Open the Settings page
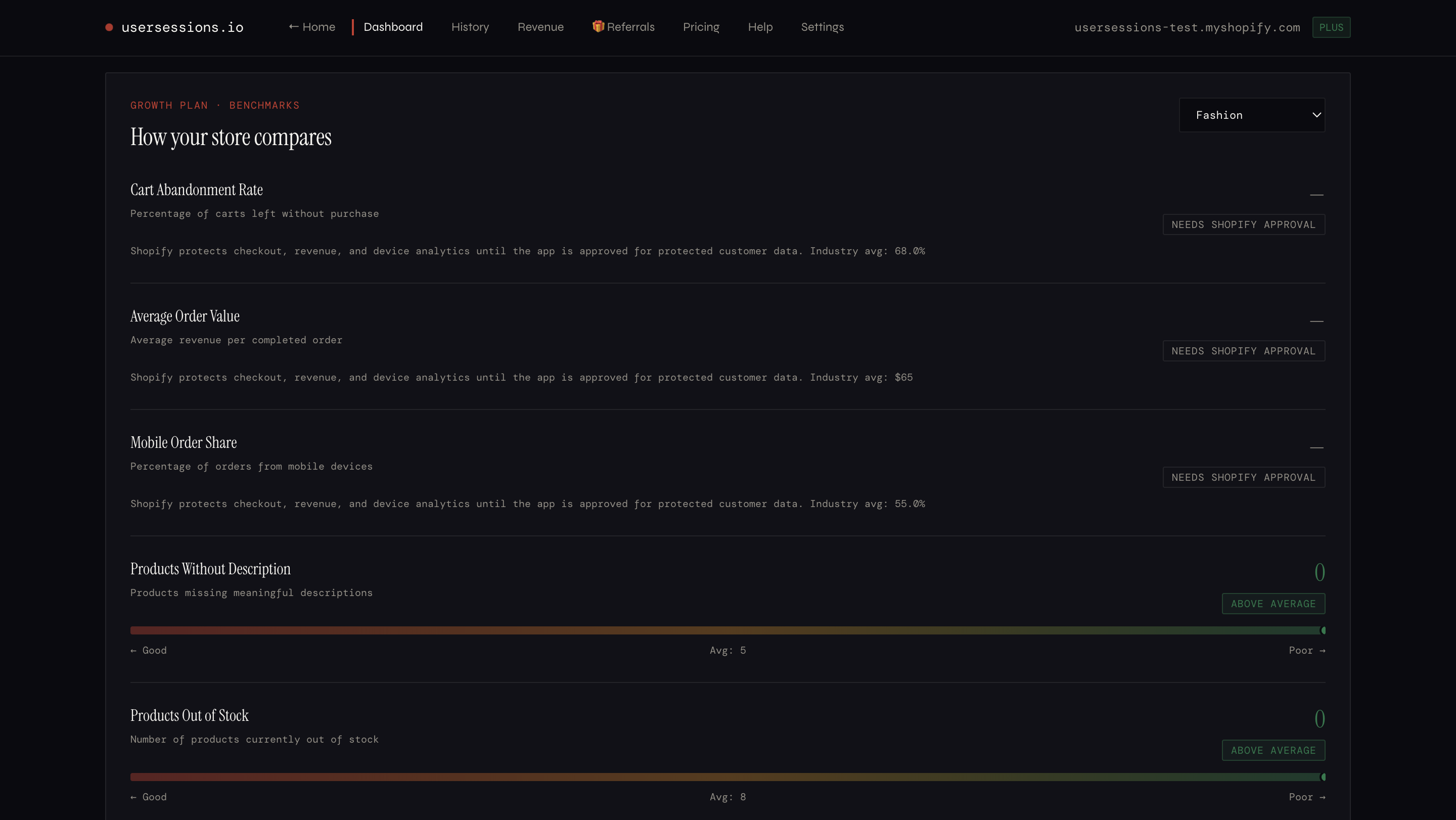The image size is (1456, 820). [x=823, y=27]
